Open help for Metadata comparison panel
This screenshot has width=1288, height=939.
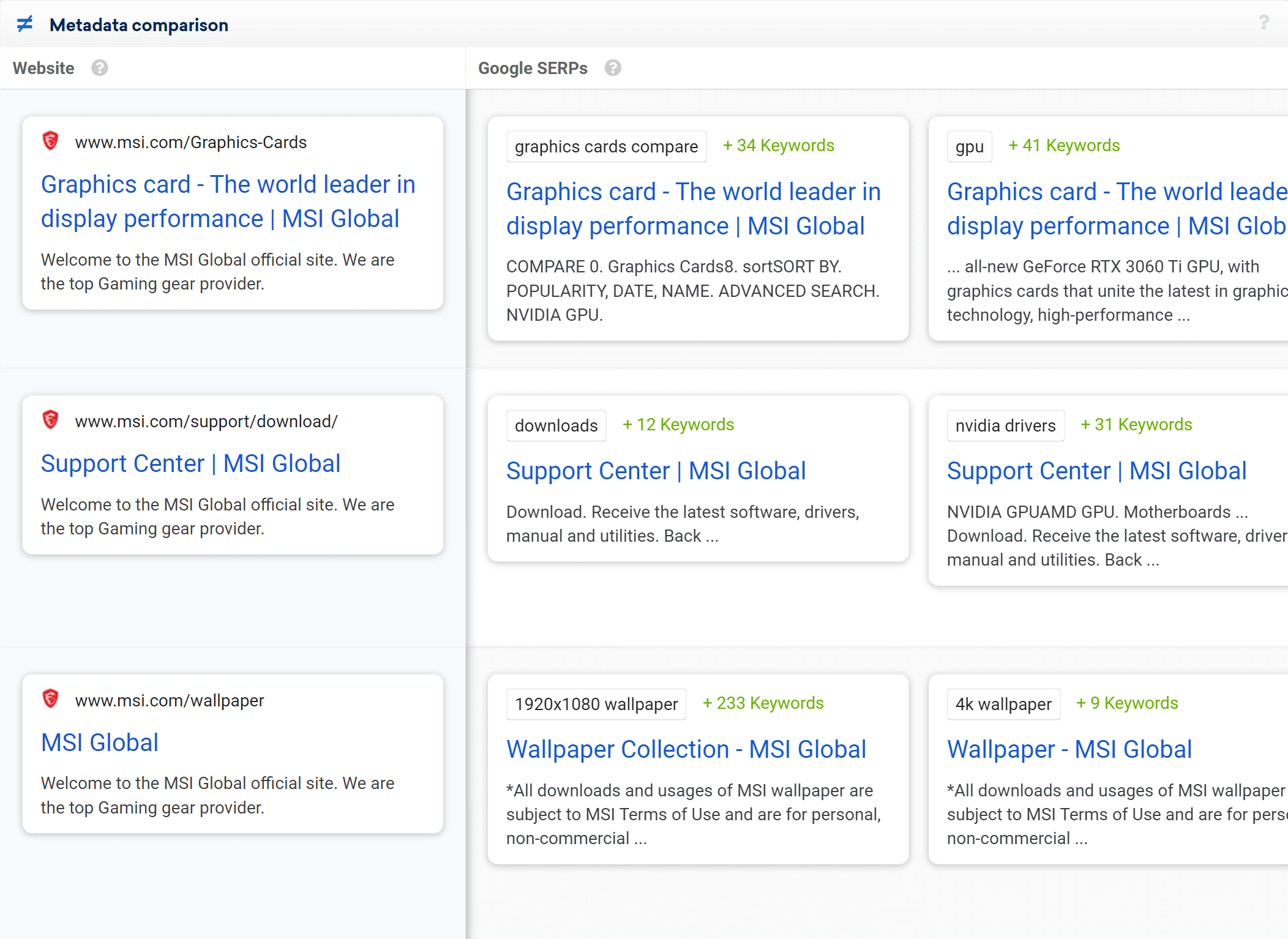[1264, 23]
